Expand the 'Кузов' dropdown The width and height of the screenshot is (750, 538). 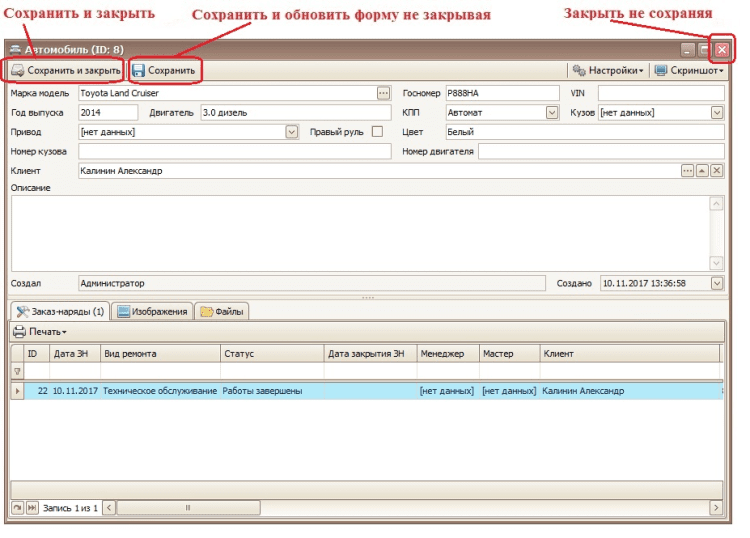click(x=716, y=113)
